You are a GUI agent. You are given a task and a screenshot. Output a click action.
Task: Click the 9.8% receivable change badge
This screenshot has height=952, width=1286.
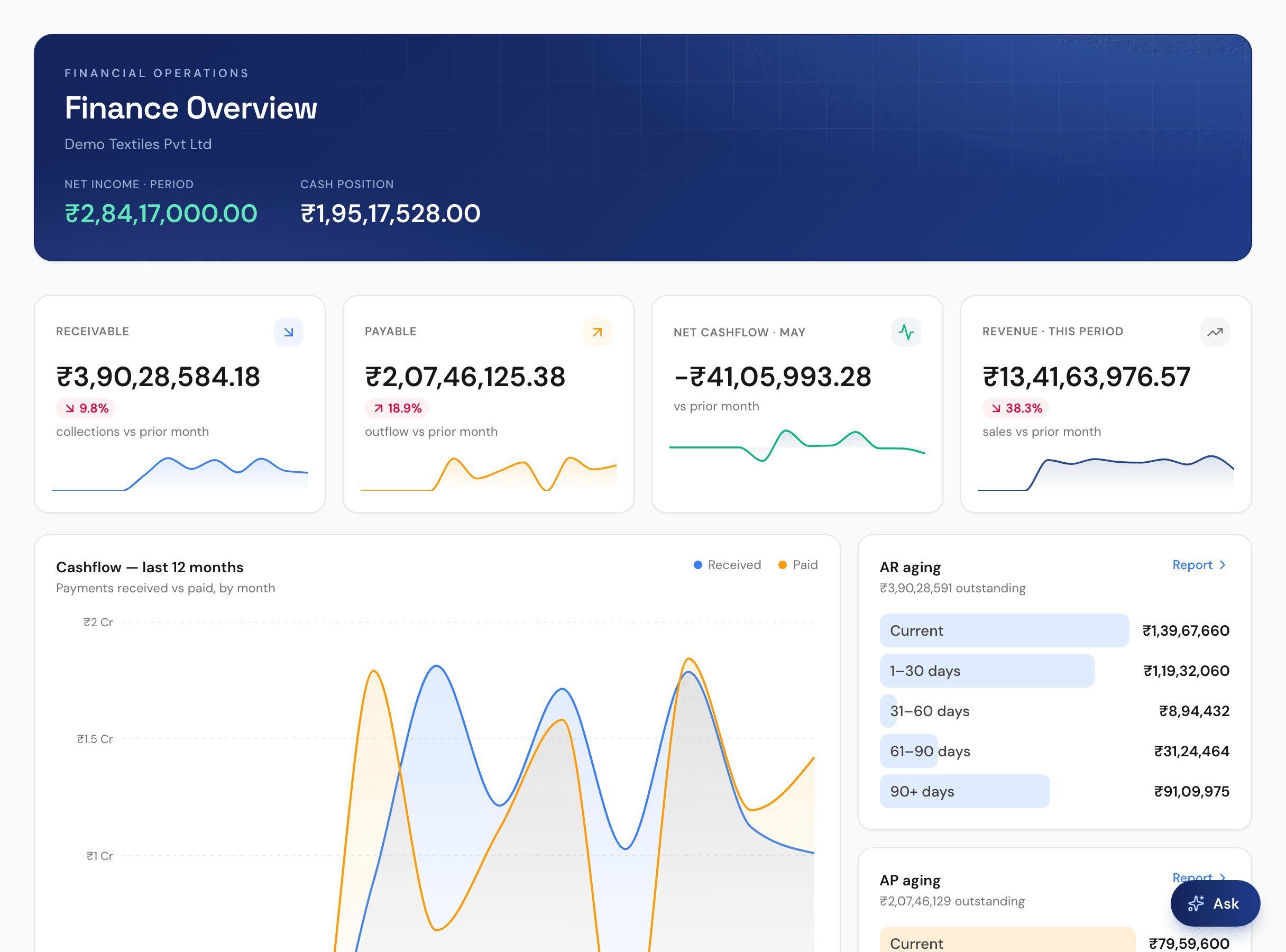pos(86,408)
